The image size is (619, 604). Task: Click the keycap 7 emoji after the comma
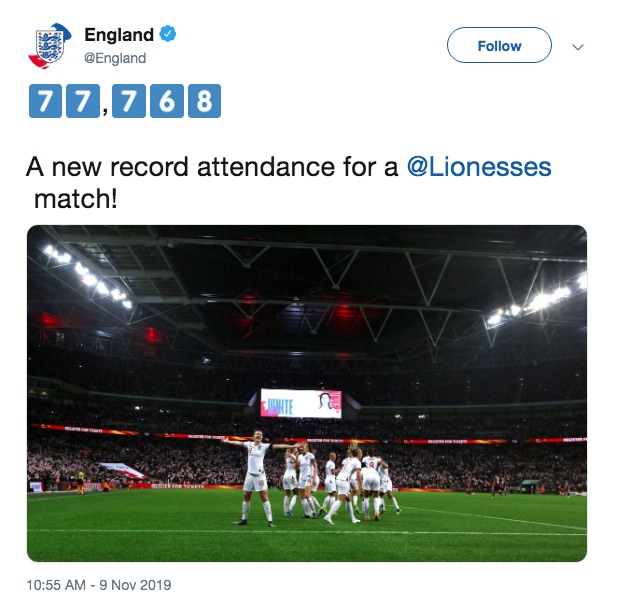pyautogui.click(x=130, y=101)
